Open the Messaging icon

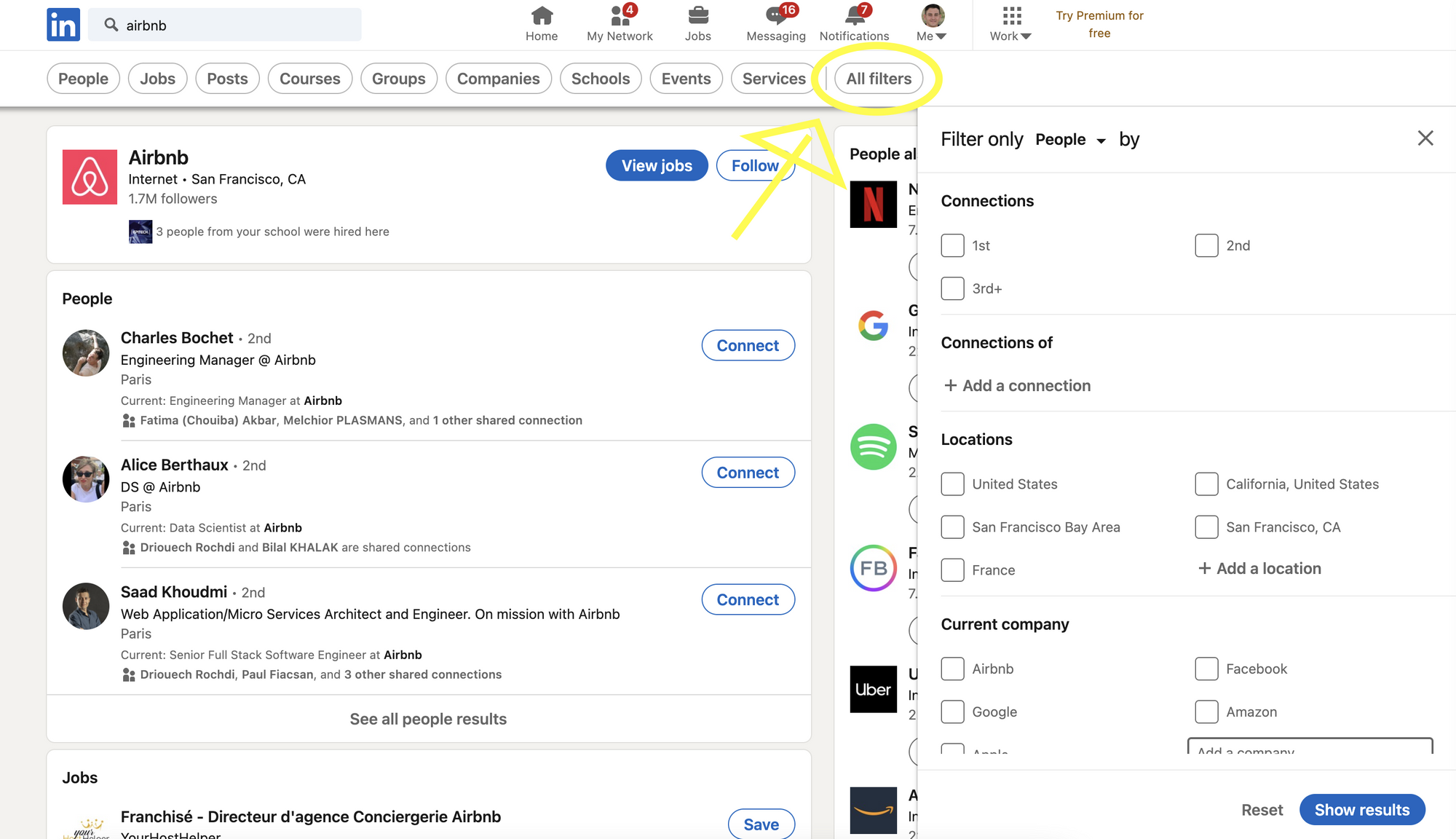pyautogui.click(x=775, y=16)
